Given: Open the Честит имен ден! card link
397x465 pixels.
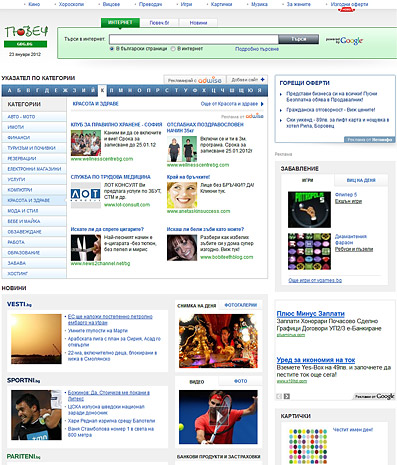Looking at the screenshot, I should 353,430.
